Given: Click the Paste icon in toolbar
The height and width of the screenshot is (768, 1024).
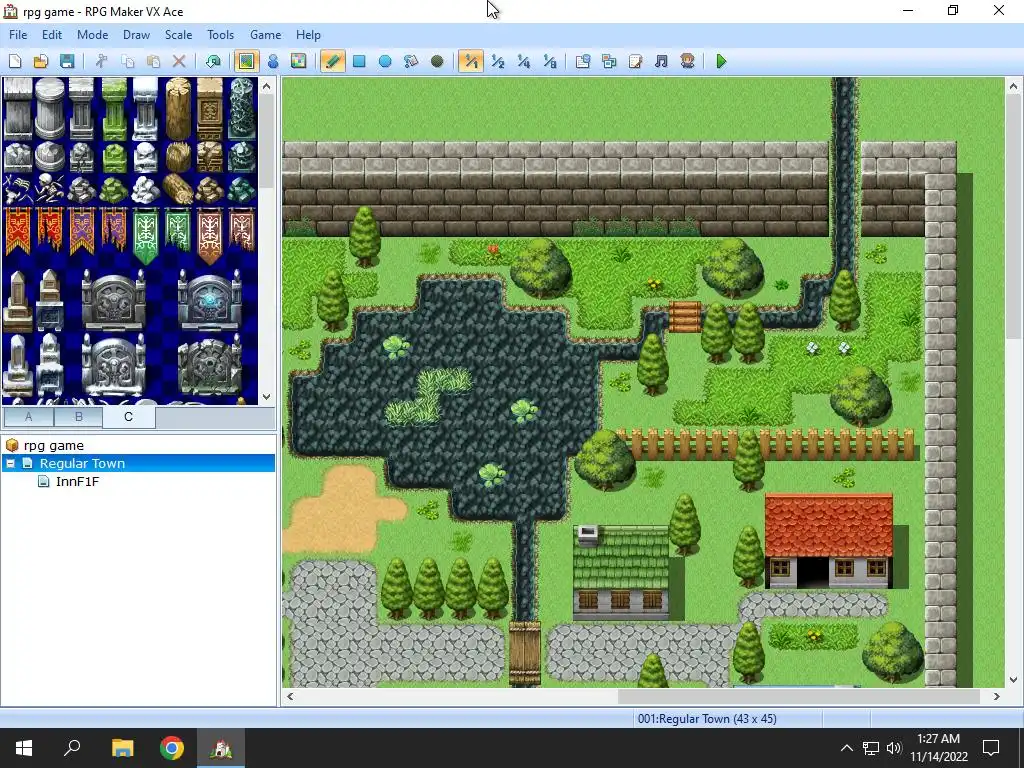Looking at the screenshot, I should click(153, 61).
